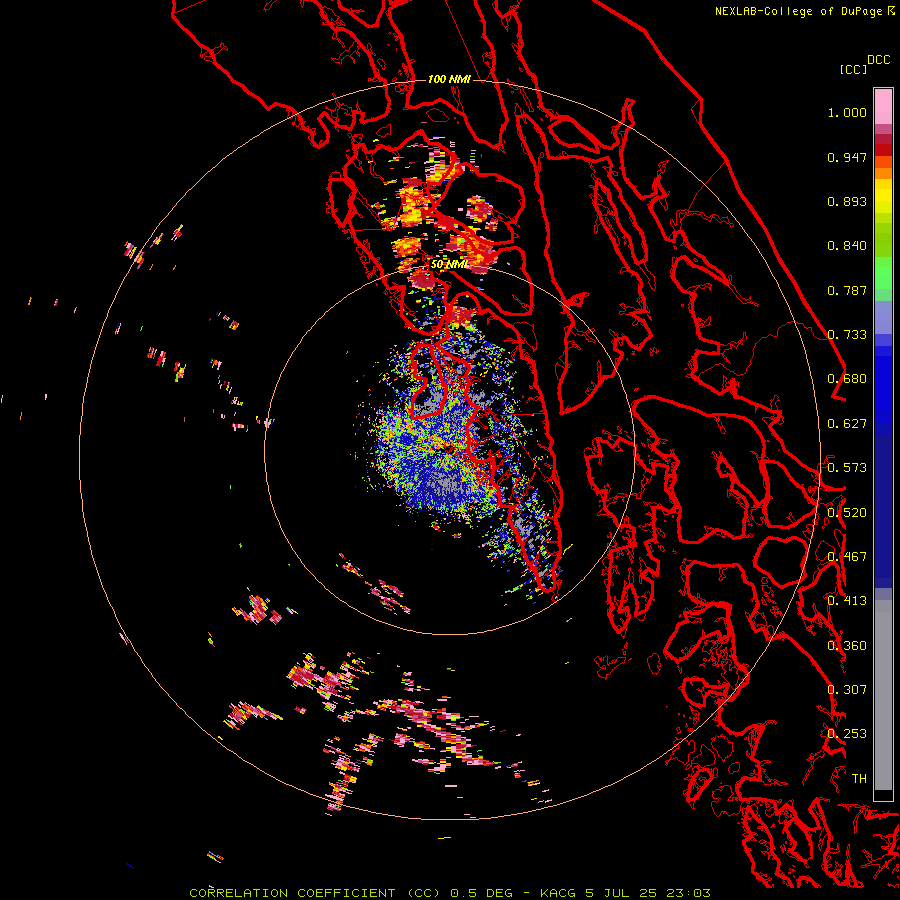Select the 0.307 scale value
Screen dimensions: 900x900
coord(847,690)
